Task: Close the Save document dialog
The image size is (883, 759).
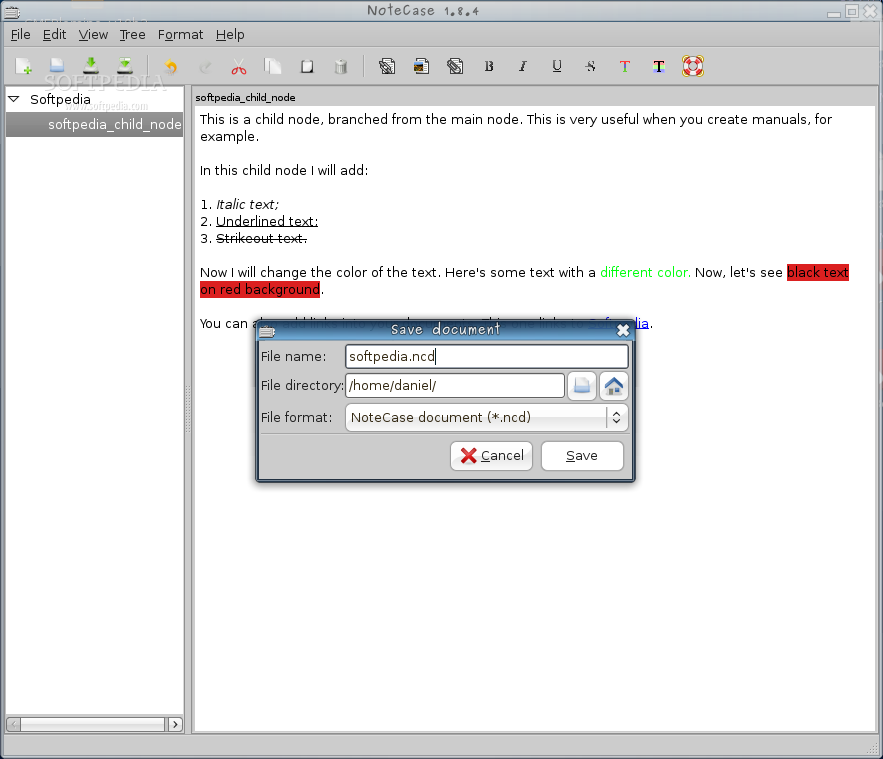Action: click(x=623, y=330)
